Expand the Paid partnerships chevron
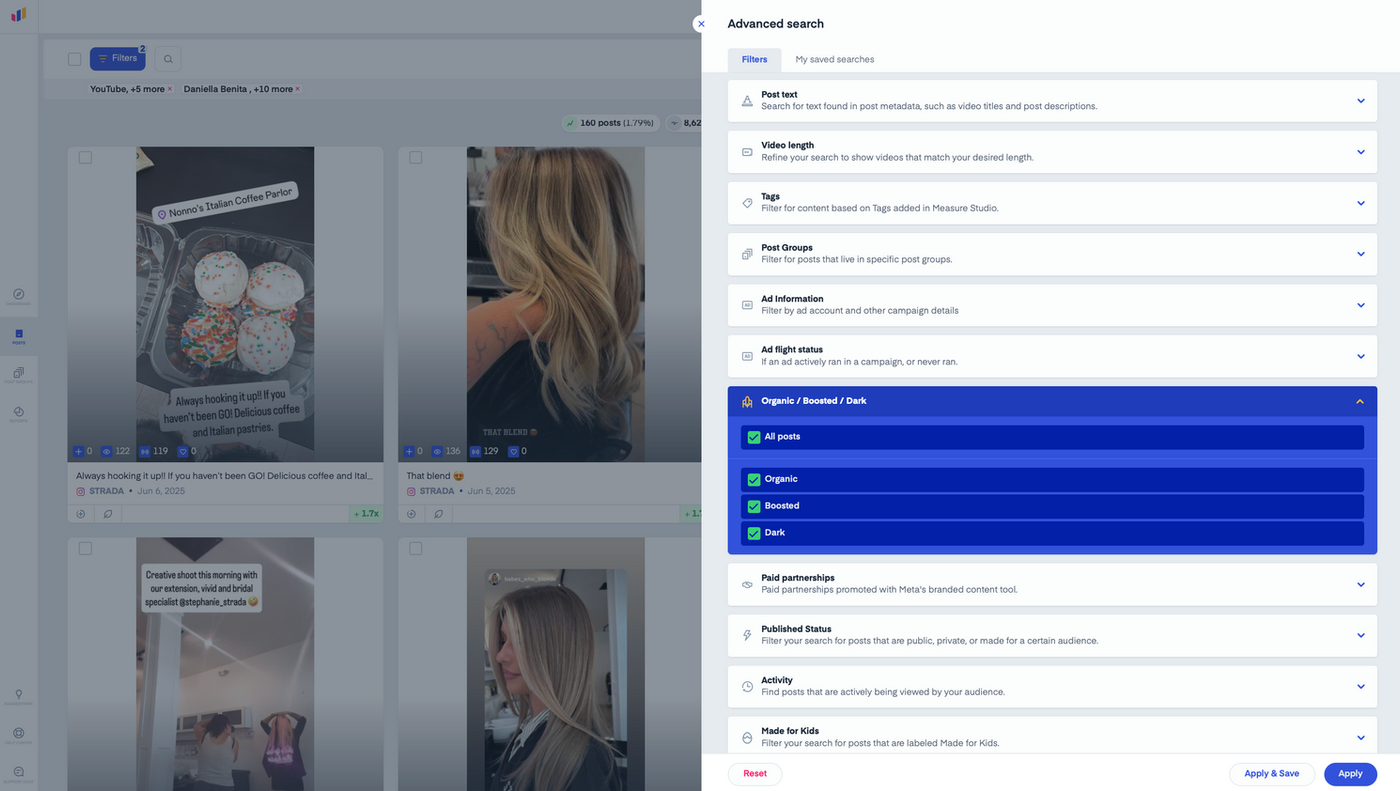This screenshot has width=1400, height=791. point(1360,584)
